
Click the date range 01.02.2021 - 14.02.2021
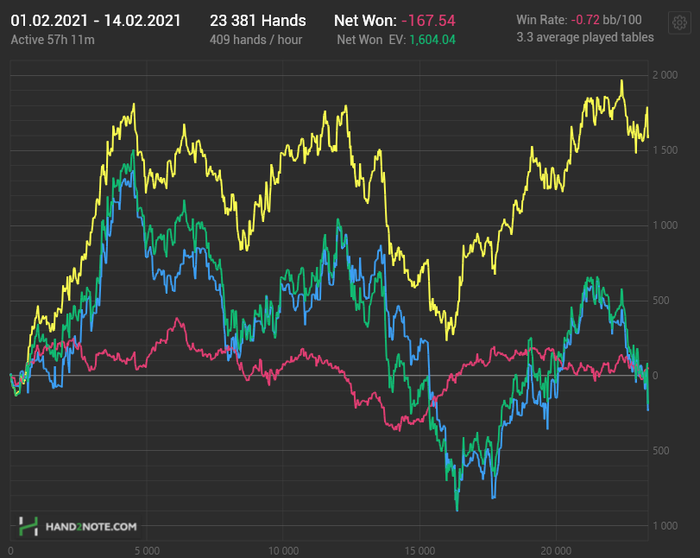(x=96, y=21)
